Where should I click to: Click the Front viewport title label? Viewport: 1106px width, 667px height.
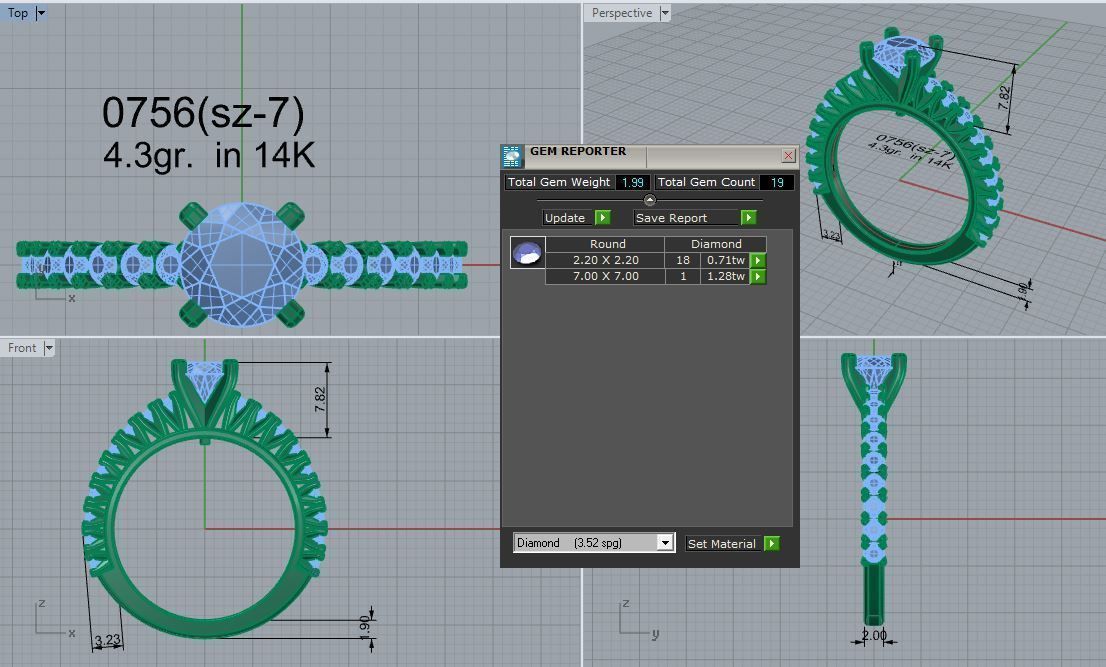coord(22,348)
